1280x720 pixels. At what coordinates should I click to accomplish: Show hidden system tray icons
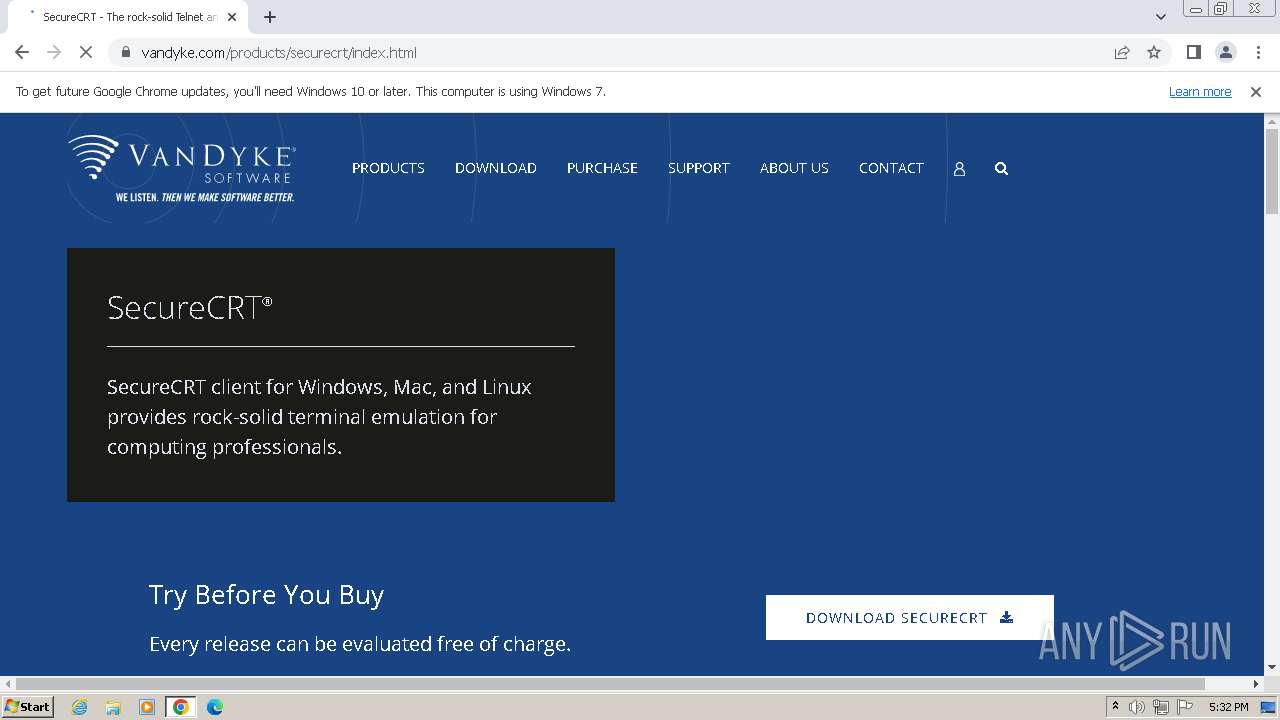pyautogui.click(x=1115, y=707)
